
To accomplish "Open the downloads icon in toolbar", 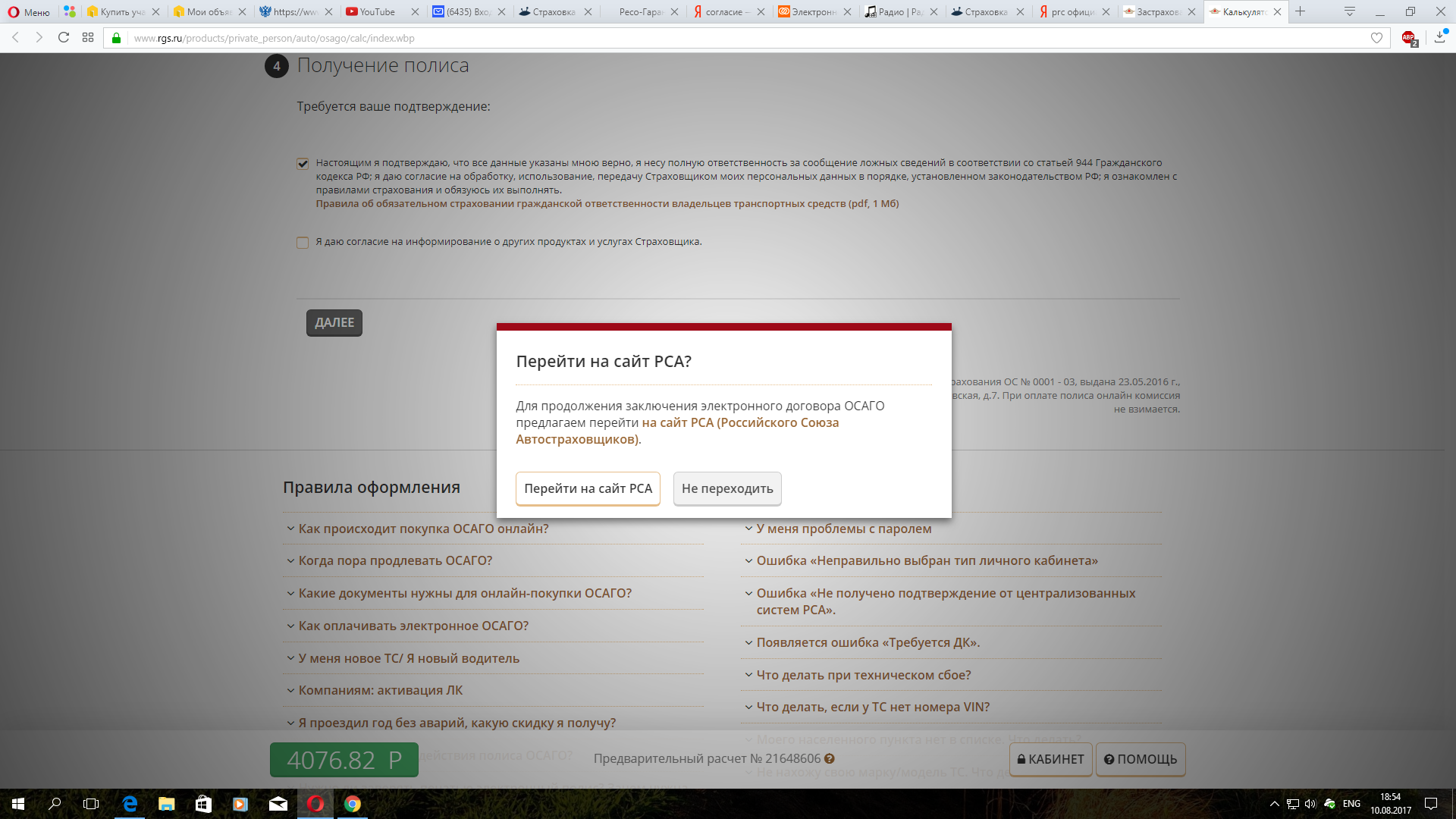I will click(x=1440, y=38).
